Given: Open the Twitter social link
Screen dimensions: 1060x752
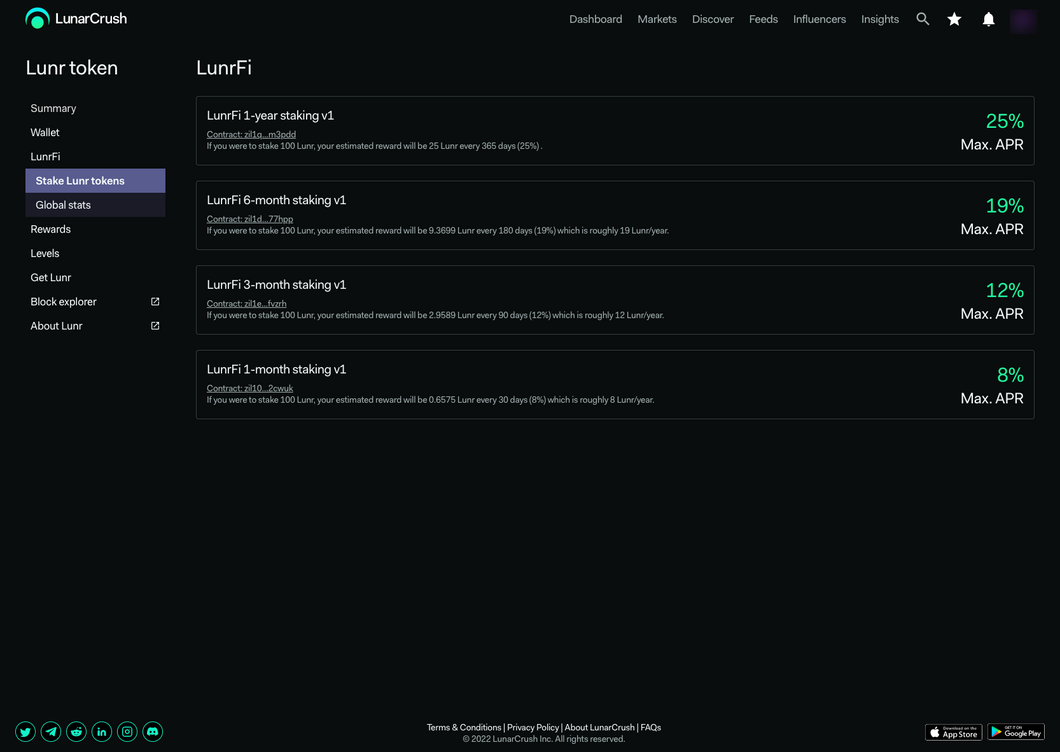Looking at the screenshot, I should pos(26,732).
